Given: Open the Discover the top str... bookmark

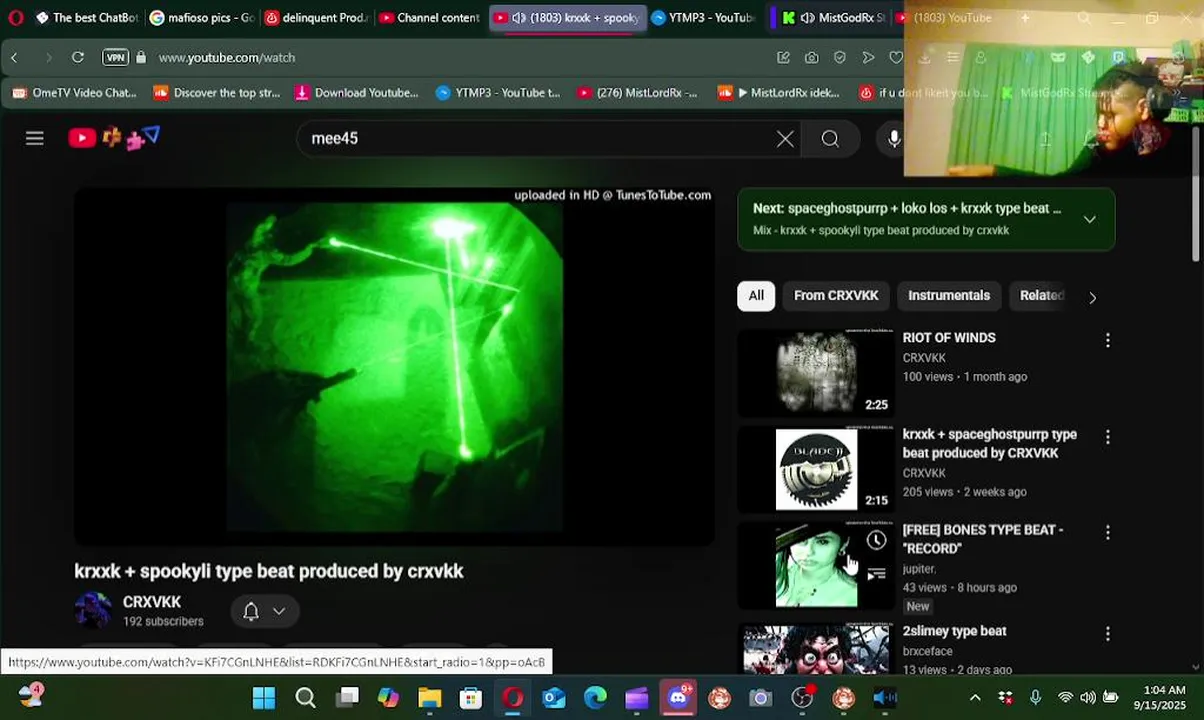Looking at the screenshot, I should point(217,93).
